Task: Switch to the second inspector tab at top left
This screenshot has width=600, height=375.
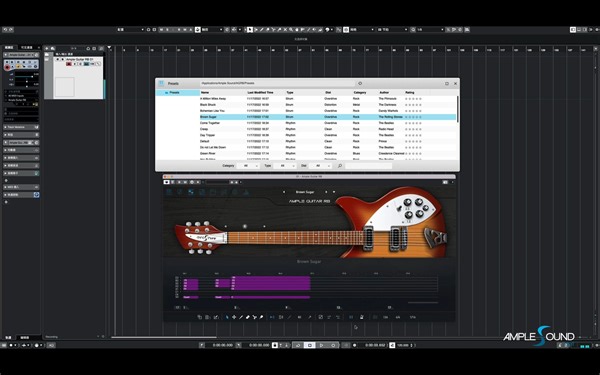Action: (x=26, y=47)
